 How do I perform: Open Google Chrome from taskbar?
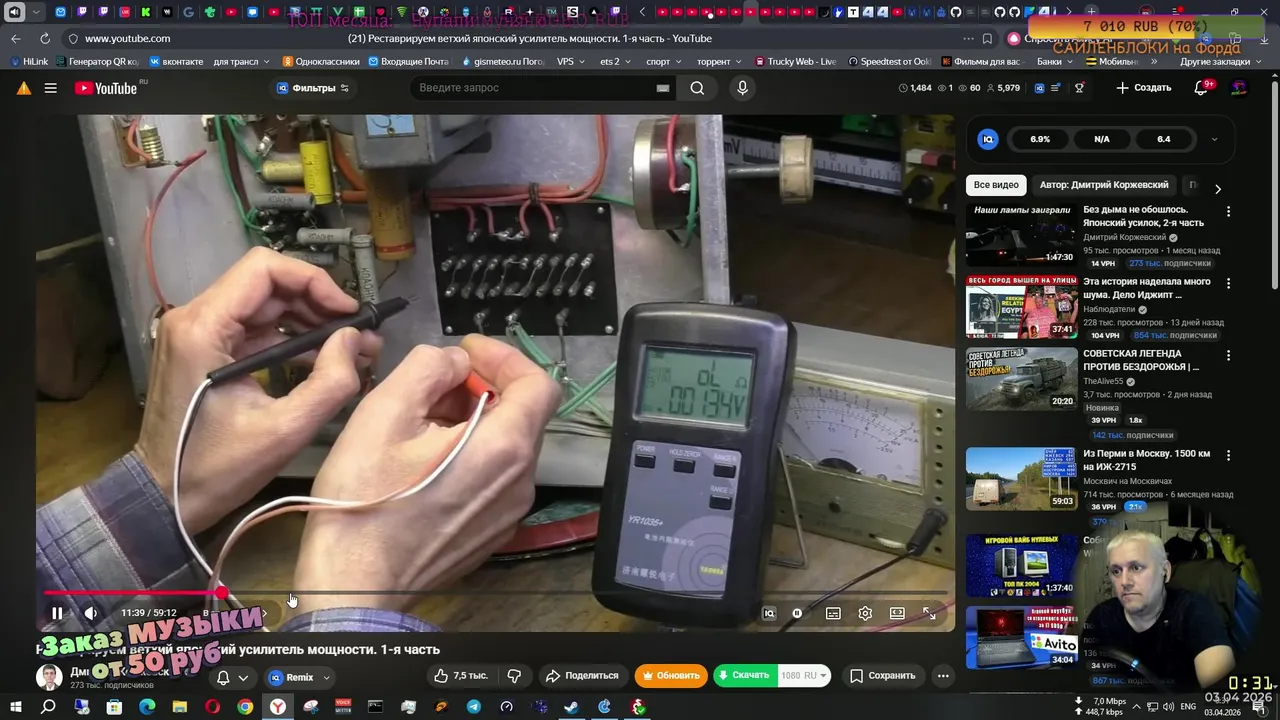(x=245, y=707)
